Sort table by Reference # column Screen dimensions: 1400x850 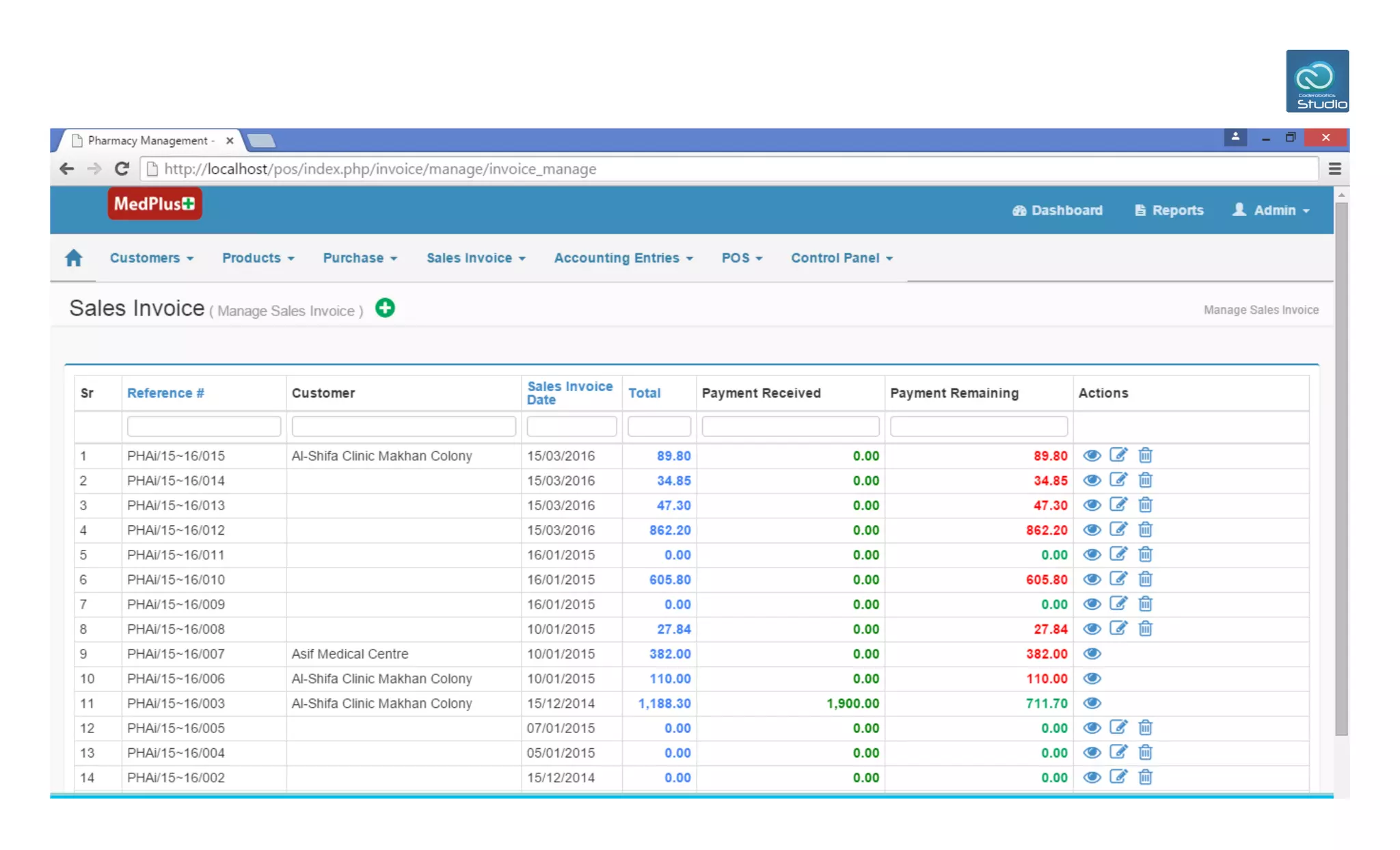click(x=165, y=393)
